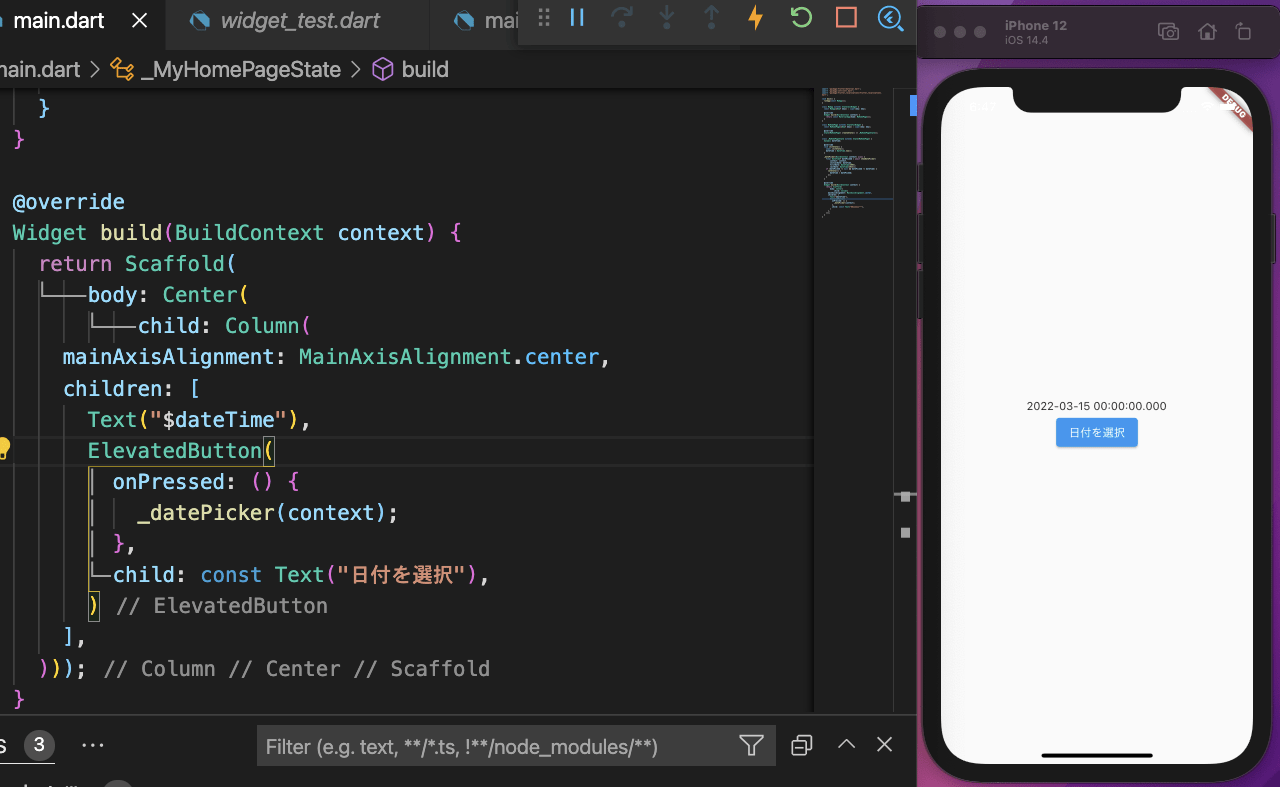
Task: Open the panel's more actions ellipsis
Action: (x=93, y=745)
